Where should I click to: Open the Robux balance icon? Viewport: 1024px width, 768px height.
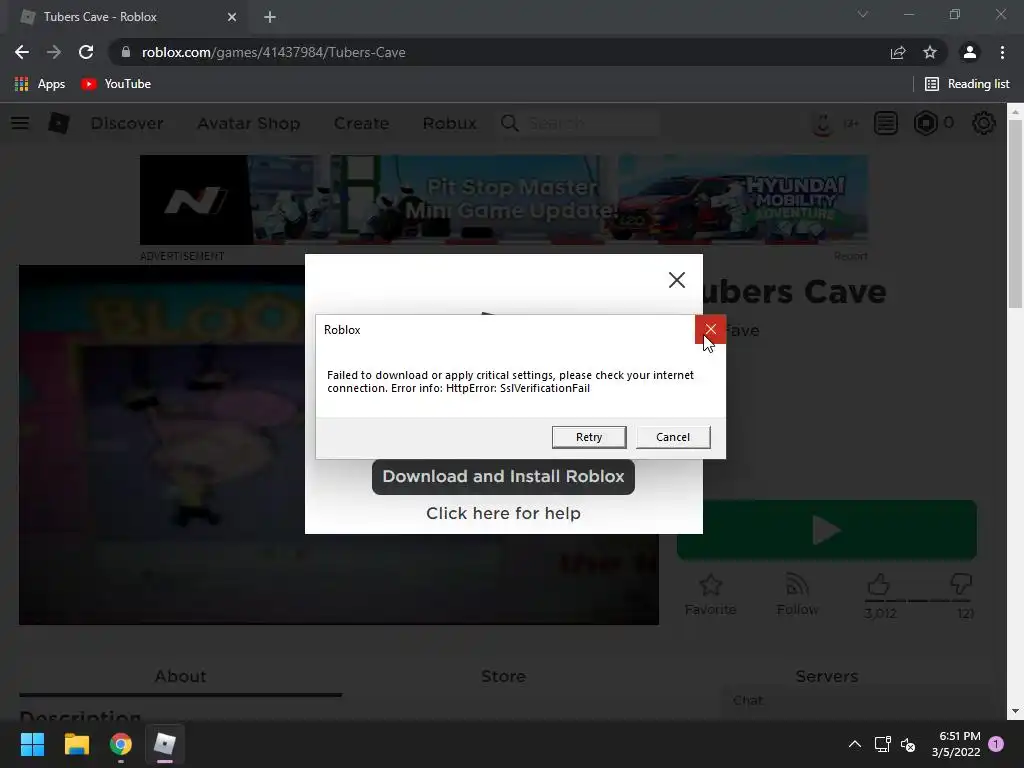pos(925,123)
